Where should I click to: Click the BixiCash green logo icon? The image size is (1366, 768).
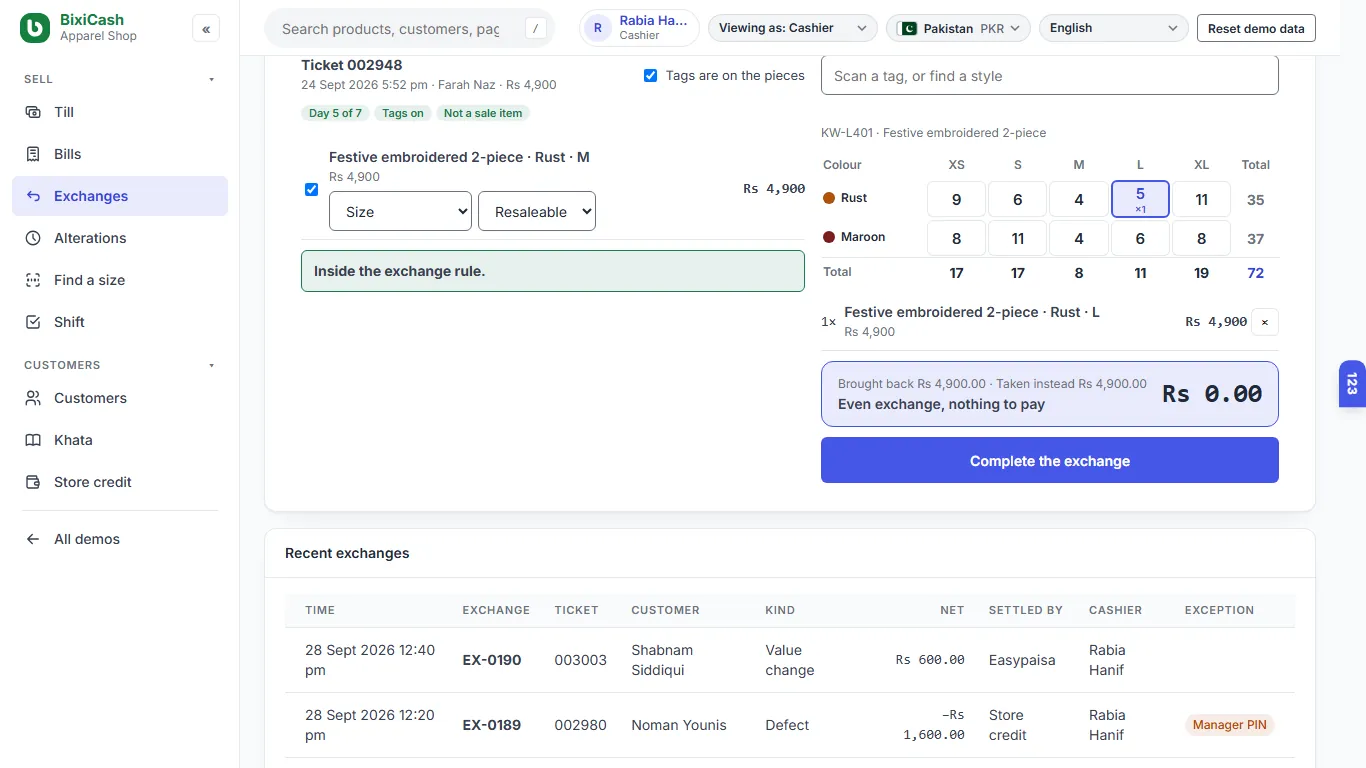click(35, 28)
